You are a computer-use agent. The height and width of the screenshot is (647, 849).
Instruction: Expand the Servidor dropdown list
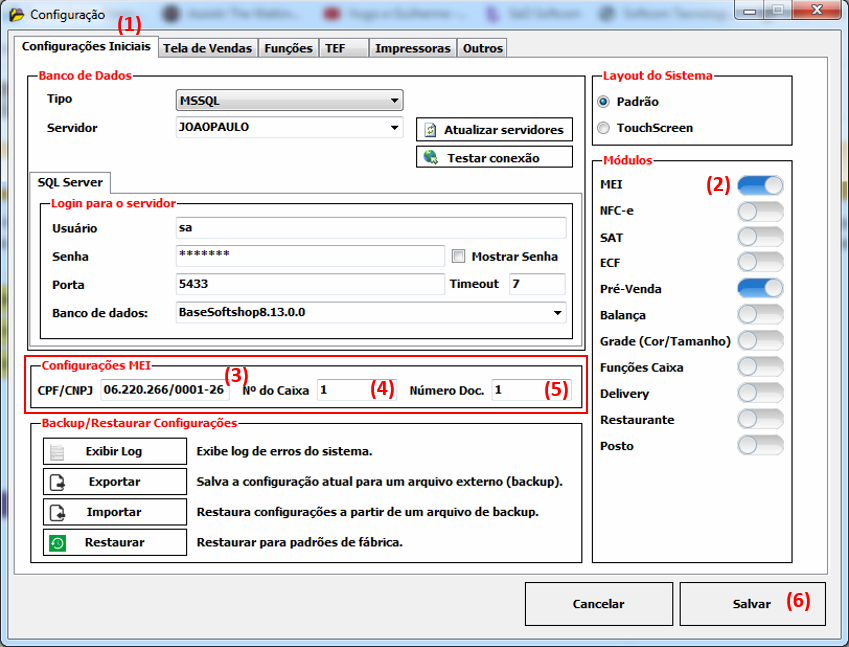395,128
